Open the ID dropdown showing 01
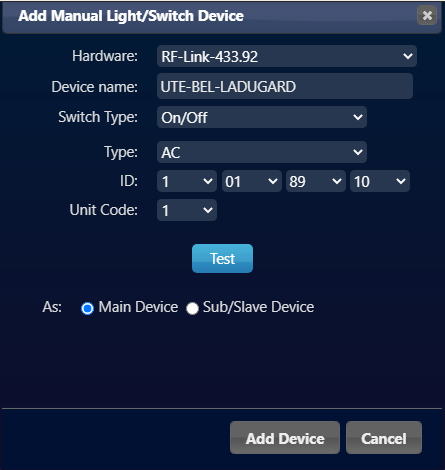Screen dimensions: 445x470 coord(251,181)
